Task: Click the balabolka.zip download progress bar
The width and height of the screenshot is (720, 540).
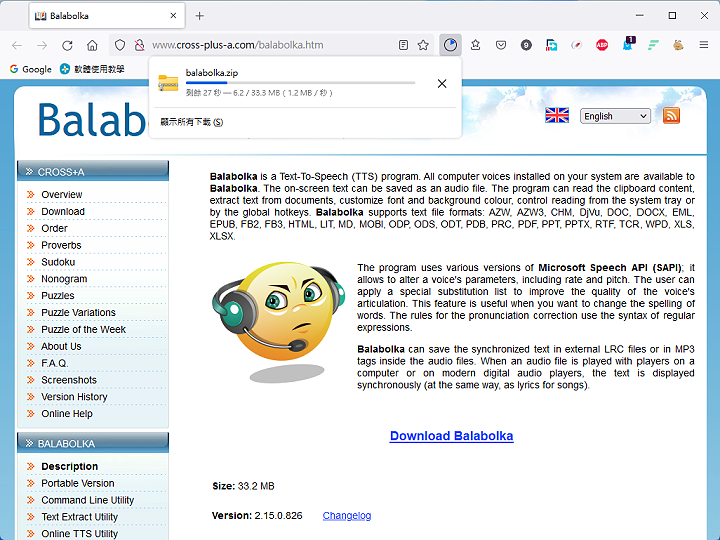Action: (300, 83)
